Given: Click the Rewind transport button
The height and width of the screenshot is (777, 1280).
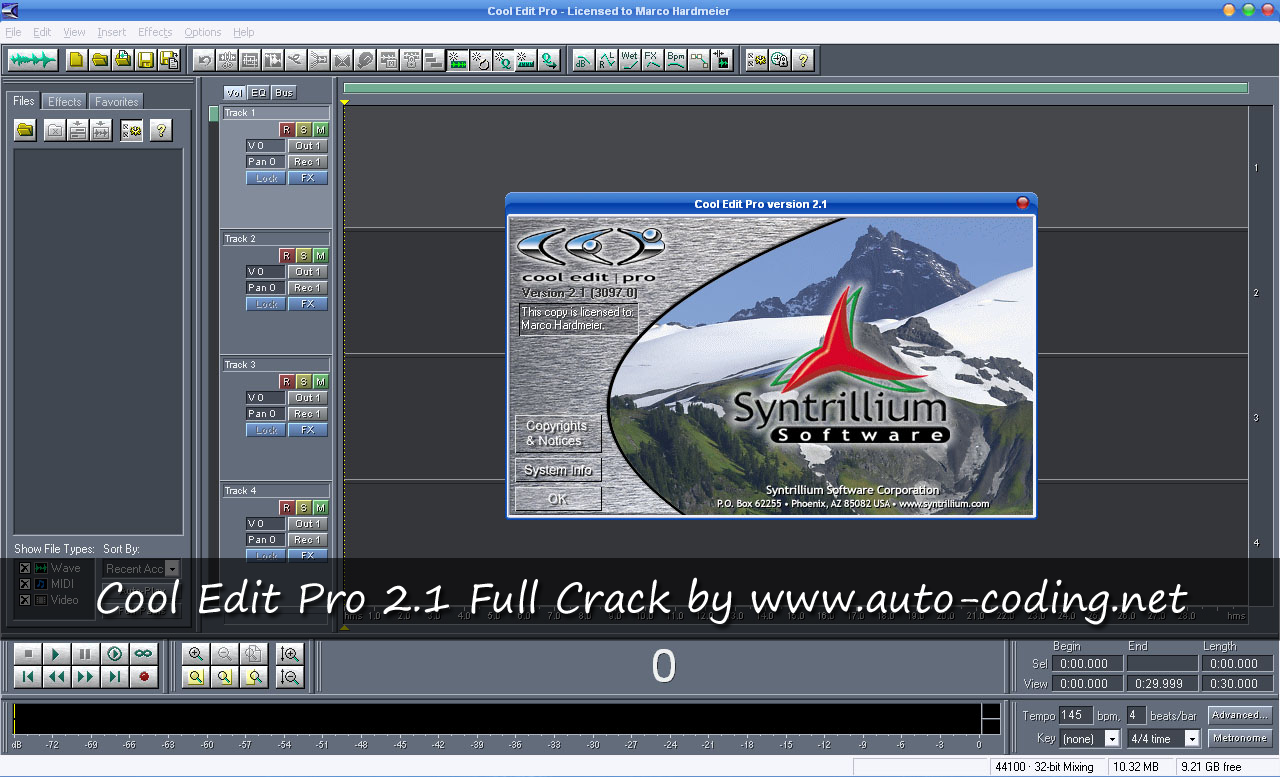Looking at the screenshot, I should click(x=56, y=677).
